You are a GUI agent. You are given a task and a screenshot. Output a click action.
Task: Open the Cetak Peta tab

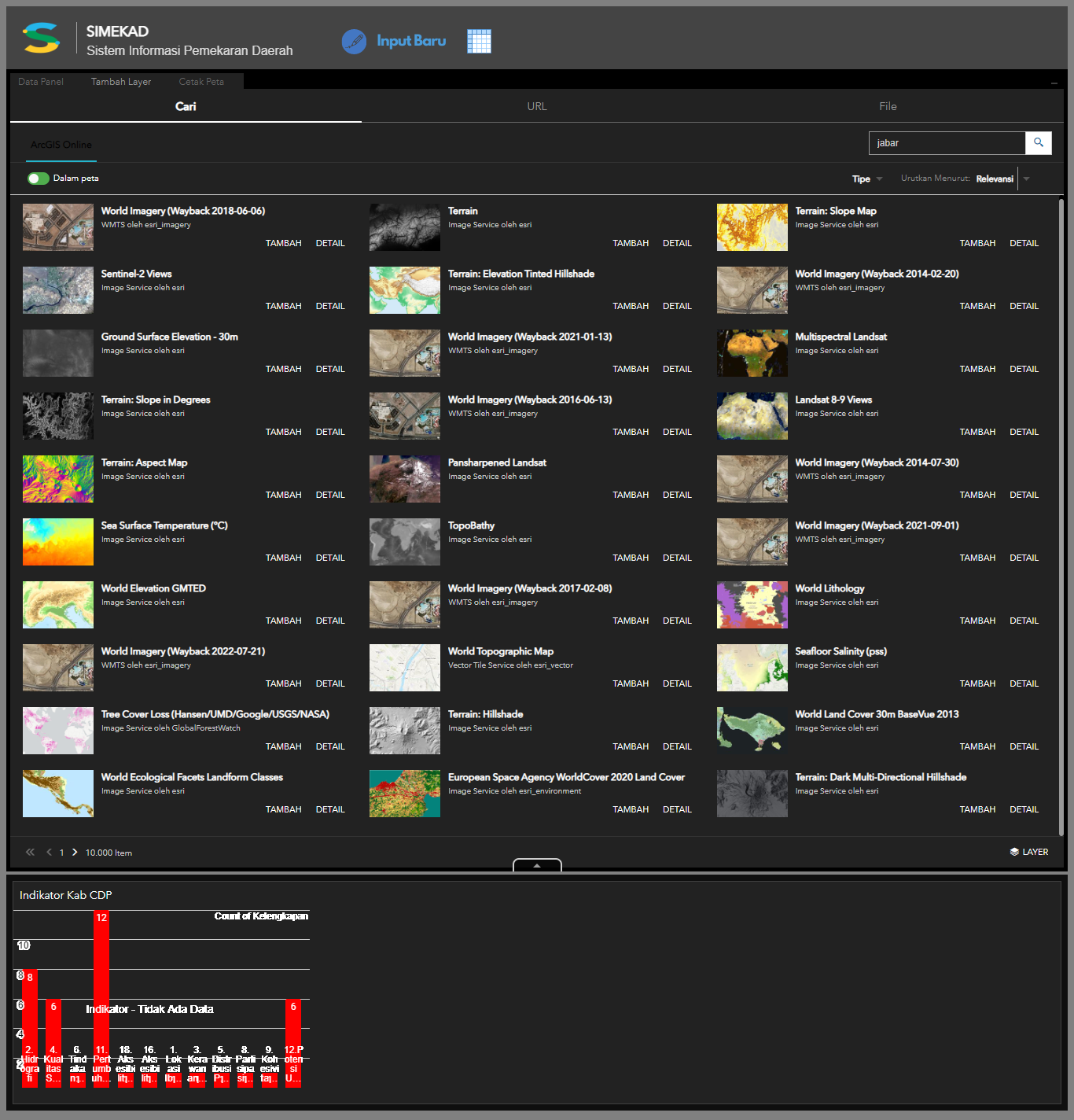tap(201, 82)
